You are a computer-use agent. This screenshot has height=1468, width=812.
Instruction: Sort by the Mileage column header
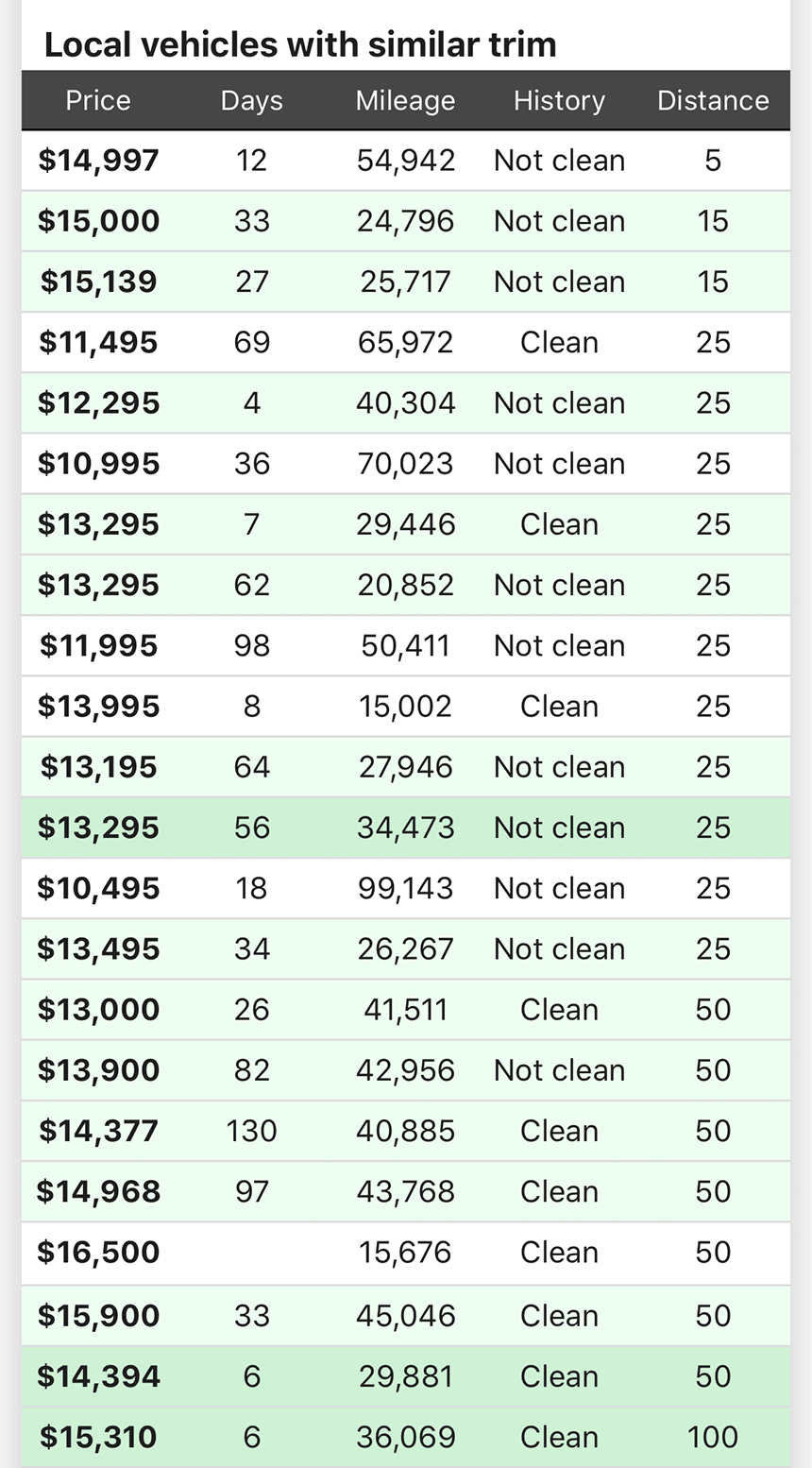(405, 100)
